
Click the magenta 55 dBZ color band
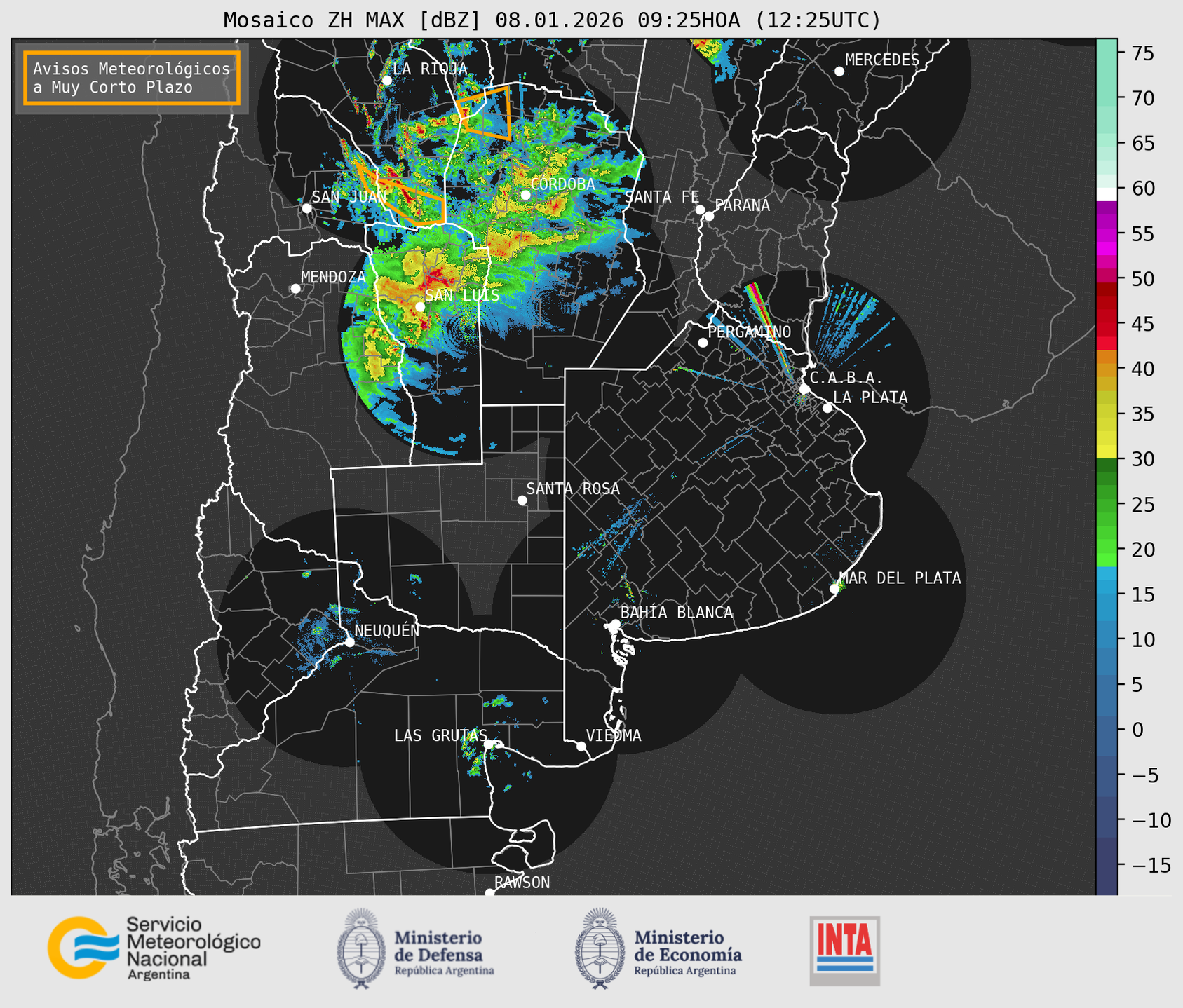click(1107, 233)
